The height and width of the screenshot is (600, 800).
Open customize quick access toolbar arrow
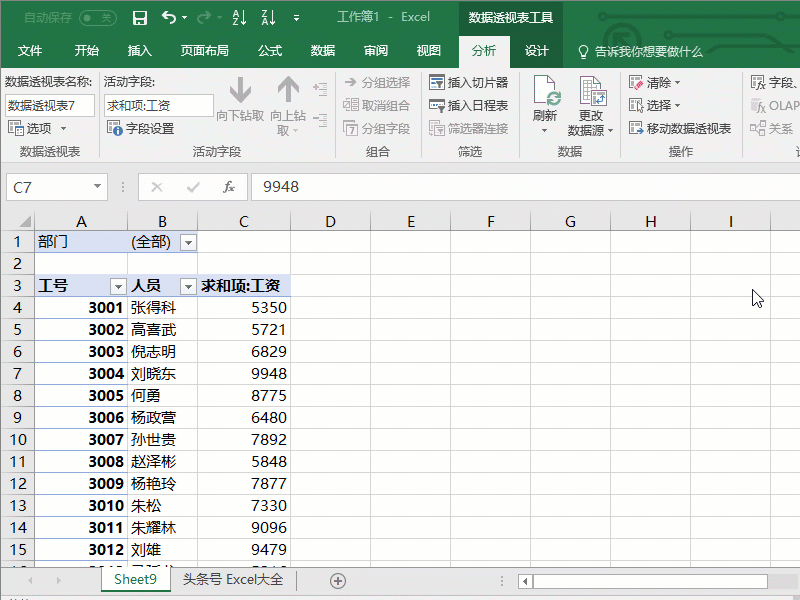click(296, 18)
